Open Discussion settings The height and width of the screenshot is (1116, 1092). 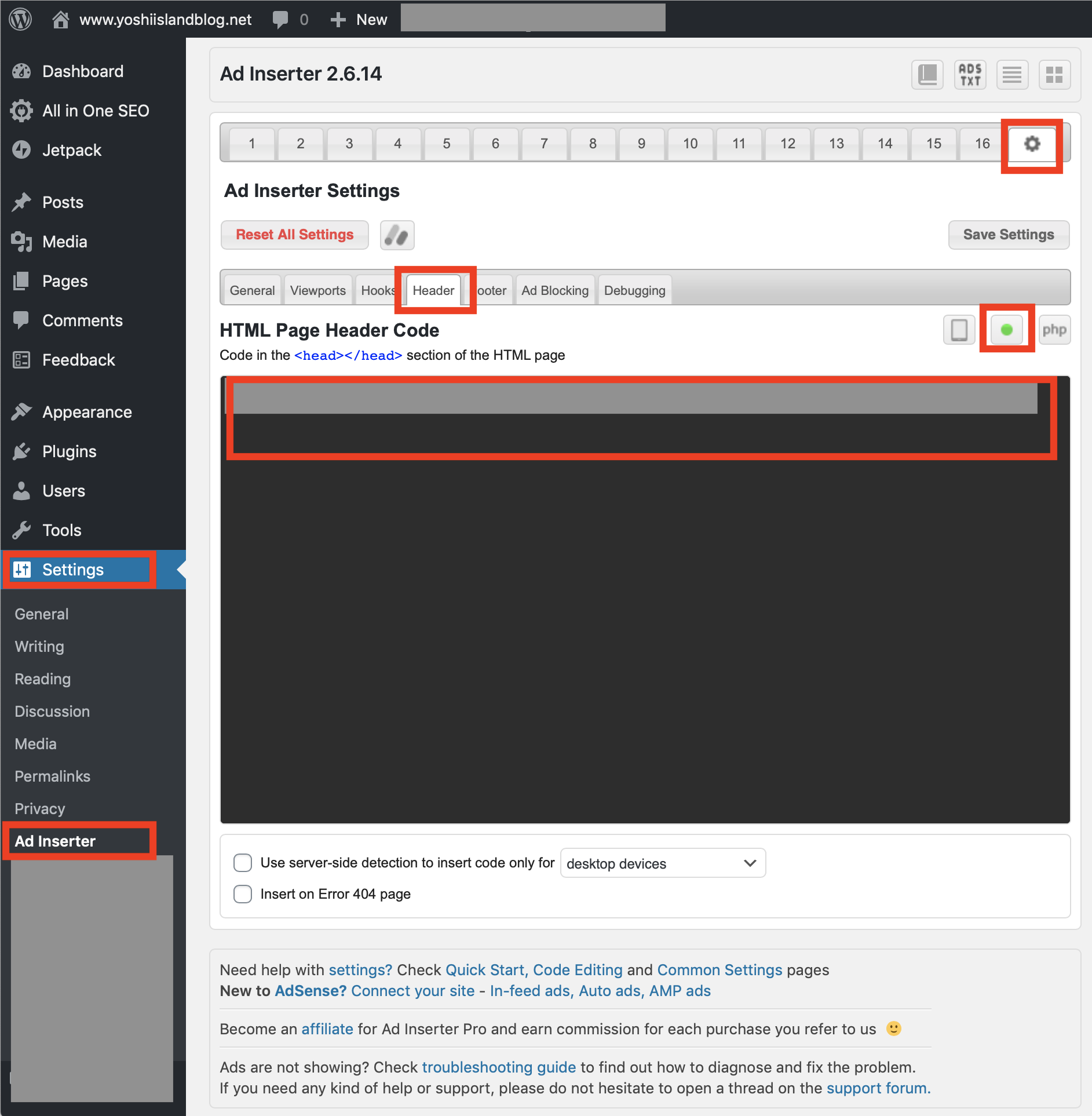point(52,712)
